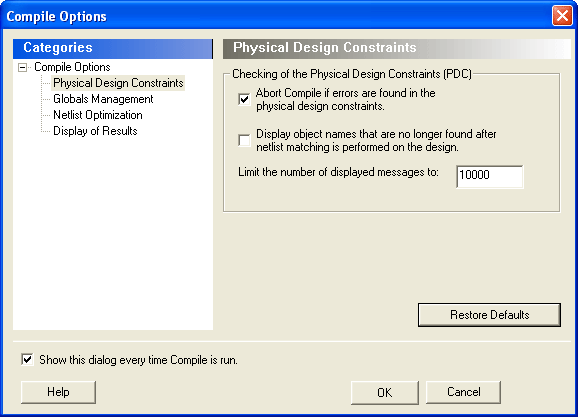Open the Display of Results category
The image size is (578, 417).
point(95,131)
